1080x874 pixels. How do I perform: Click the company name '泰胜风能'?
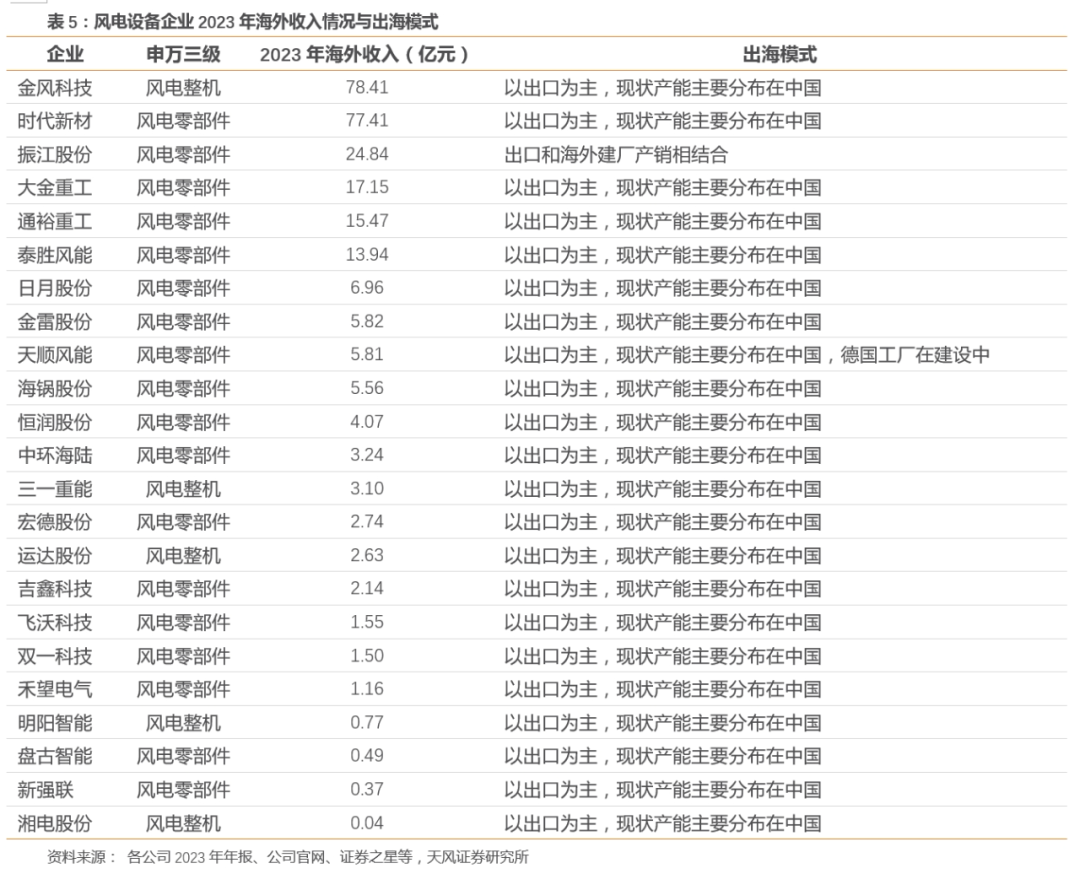click(54, 255)
